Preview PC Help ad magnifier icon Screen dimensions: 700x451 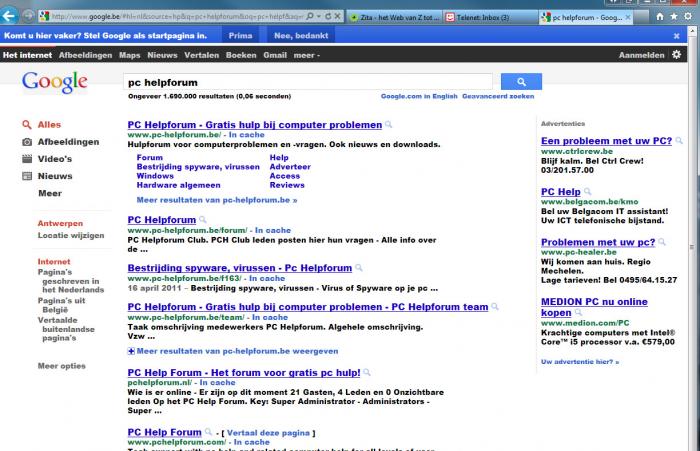click(x=588, y=192)
